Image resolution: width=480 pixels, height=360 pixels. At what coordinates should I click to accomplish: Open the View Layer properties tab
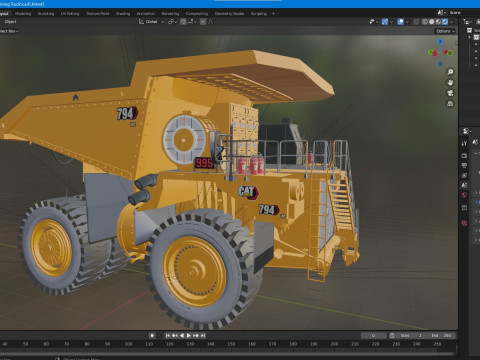coord(464,175)
